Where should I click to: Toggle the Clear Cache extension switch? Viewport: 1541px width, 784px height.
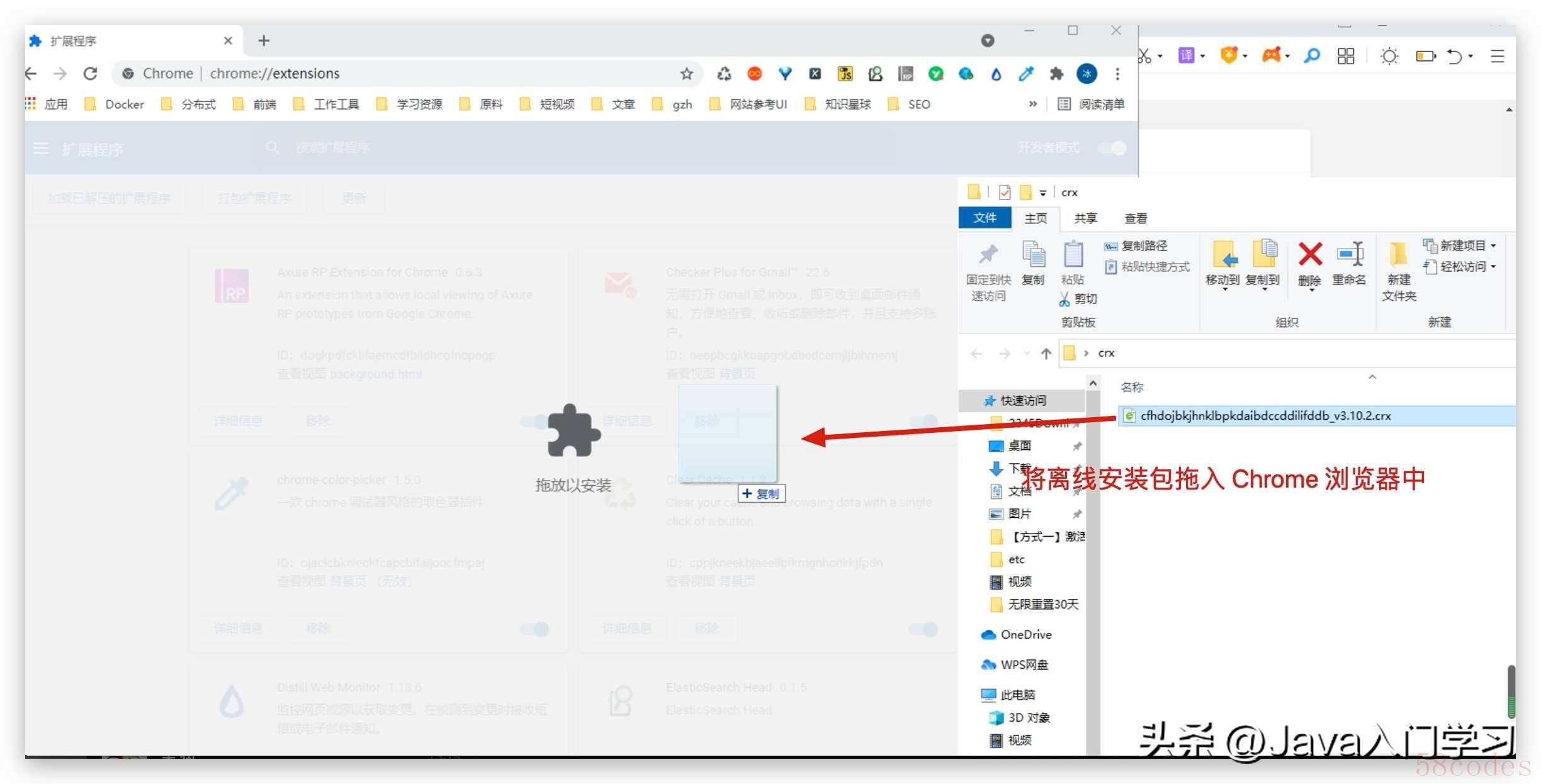click(x=923, y=629)
